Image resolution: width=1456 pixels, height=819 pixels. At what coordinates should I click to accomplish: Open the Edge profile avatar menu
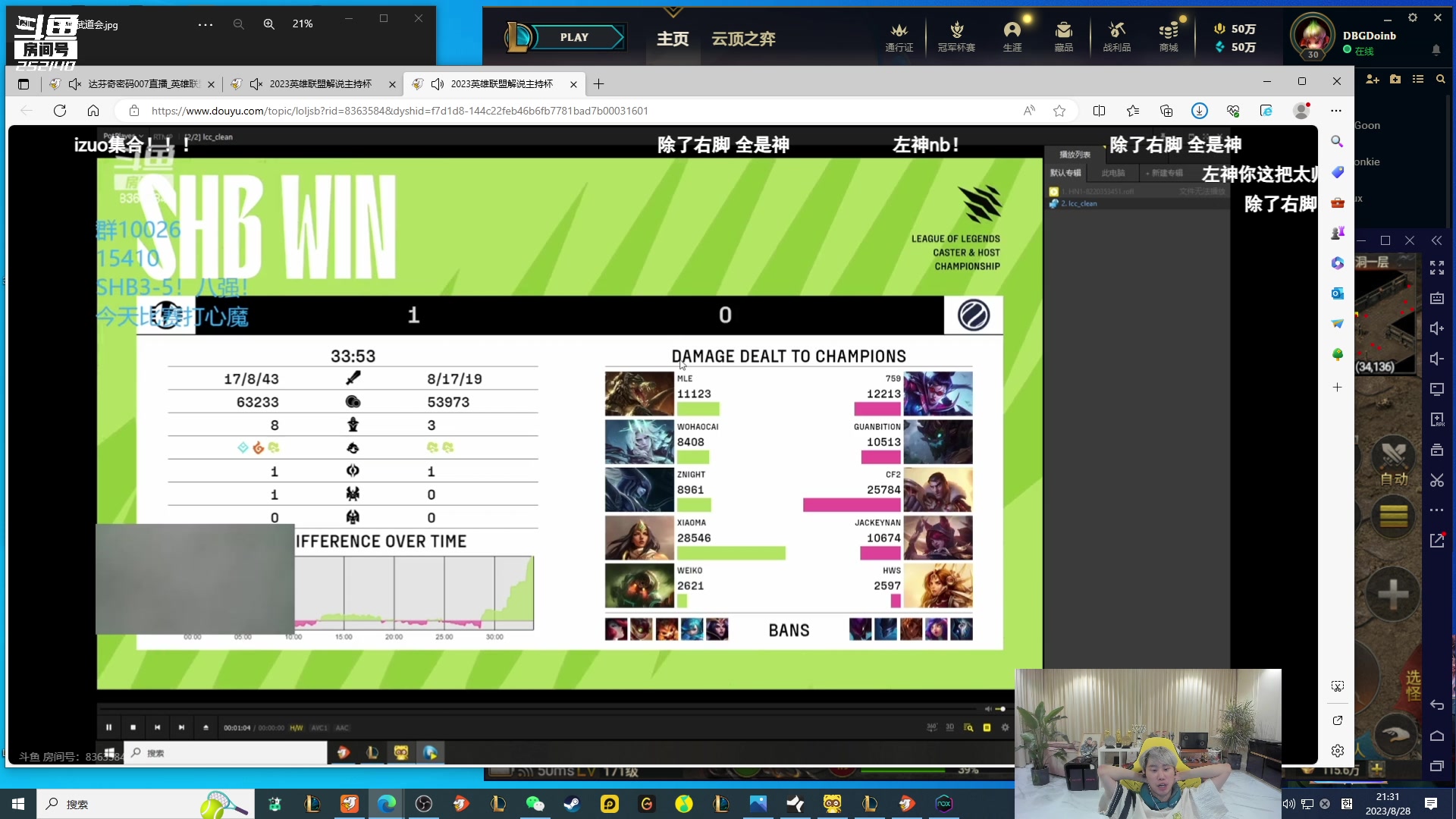1301,111
